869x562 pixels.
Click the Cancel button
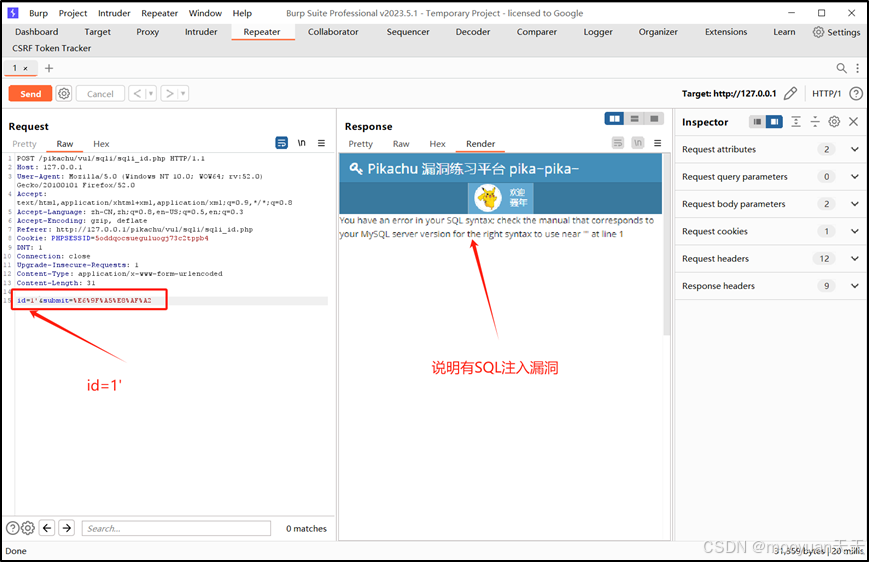coord(100,94)
